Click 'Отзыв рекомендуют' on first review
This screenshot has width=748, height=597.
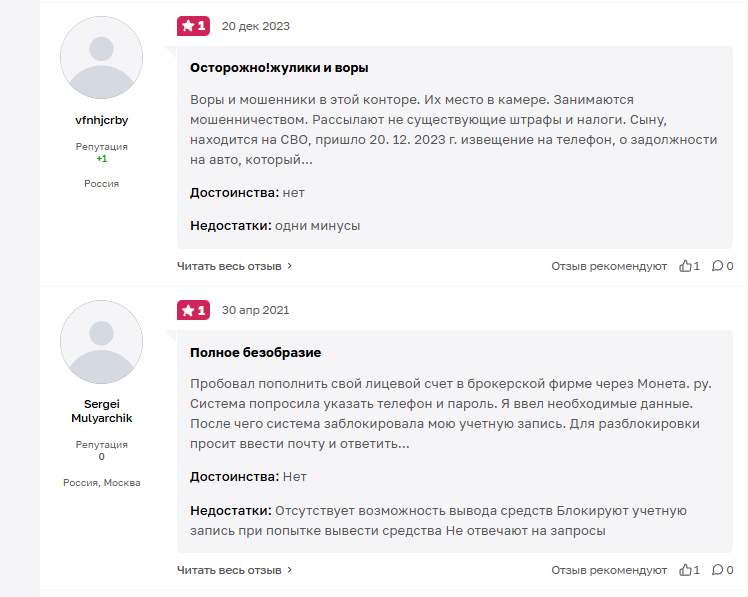point(609,266)
